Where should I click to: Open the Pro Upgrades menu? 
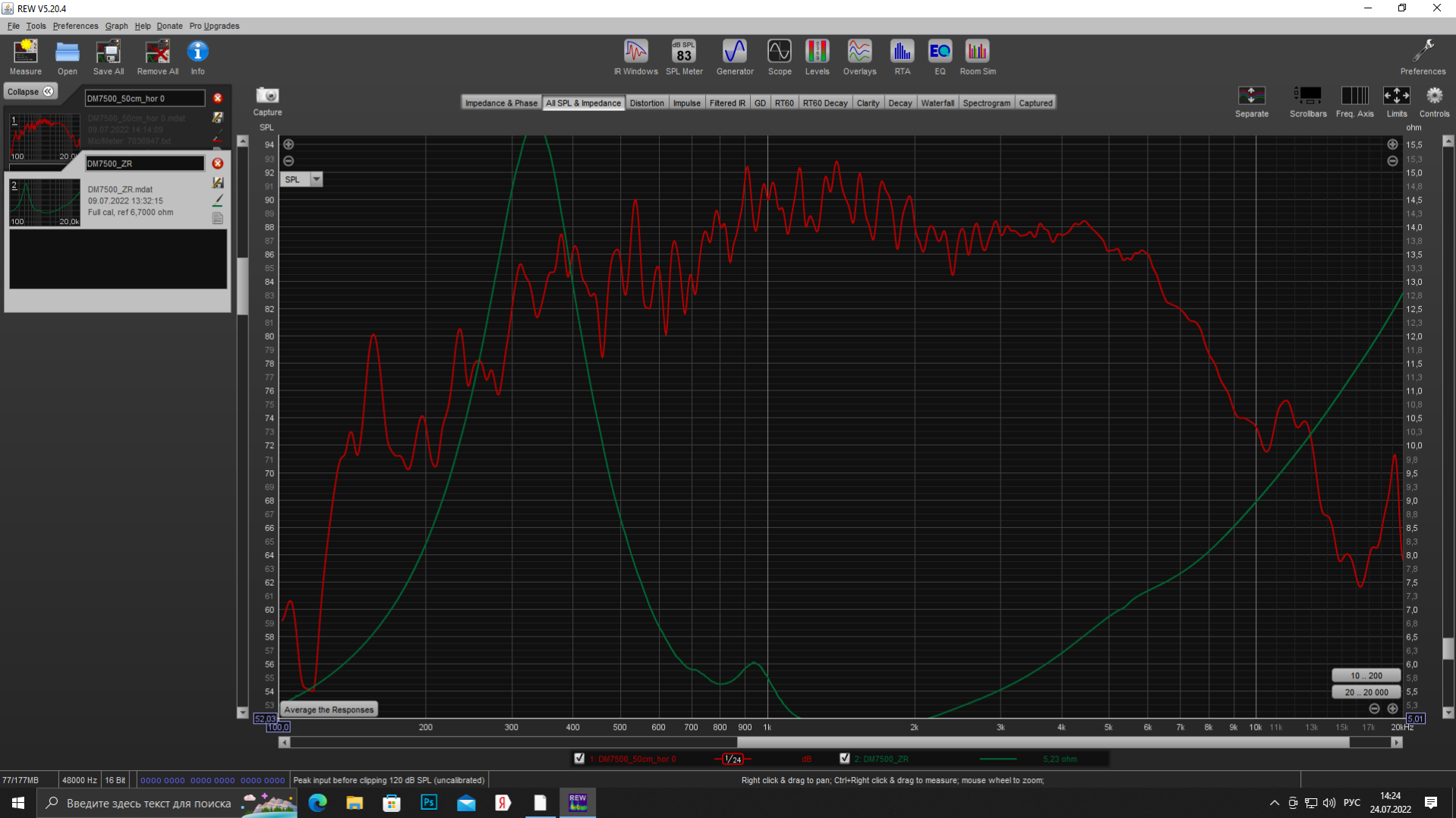tap(214, 26)
